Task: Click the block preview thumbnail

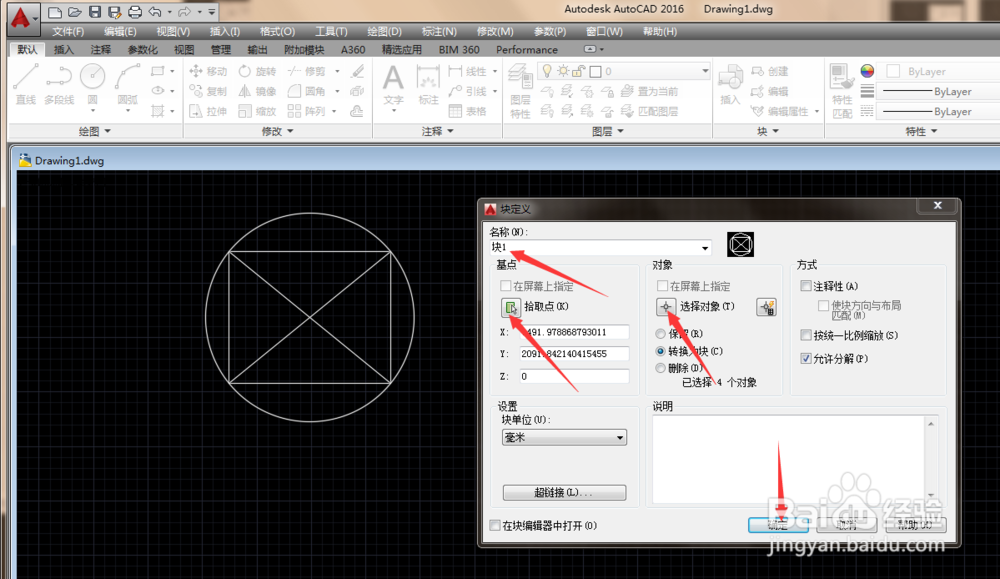Action: 740,244
